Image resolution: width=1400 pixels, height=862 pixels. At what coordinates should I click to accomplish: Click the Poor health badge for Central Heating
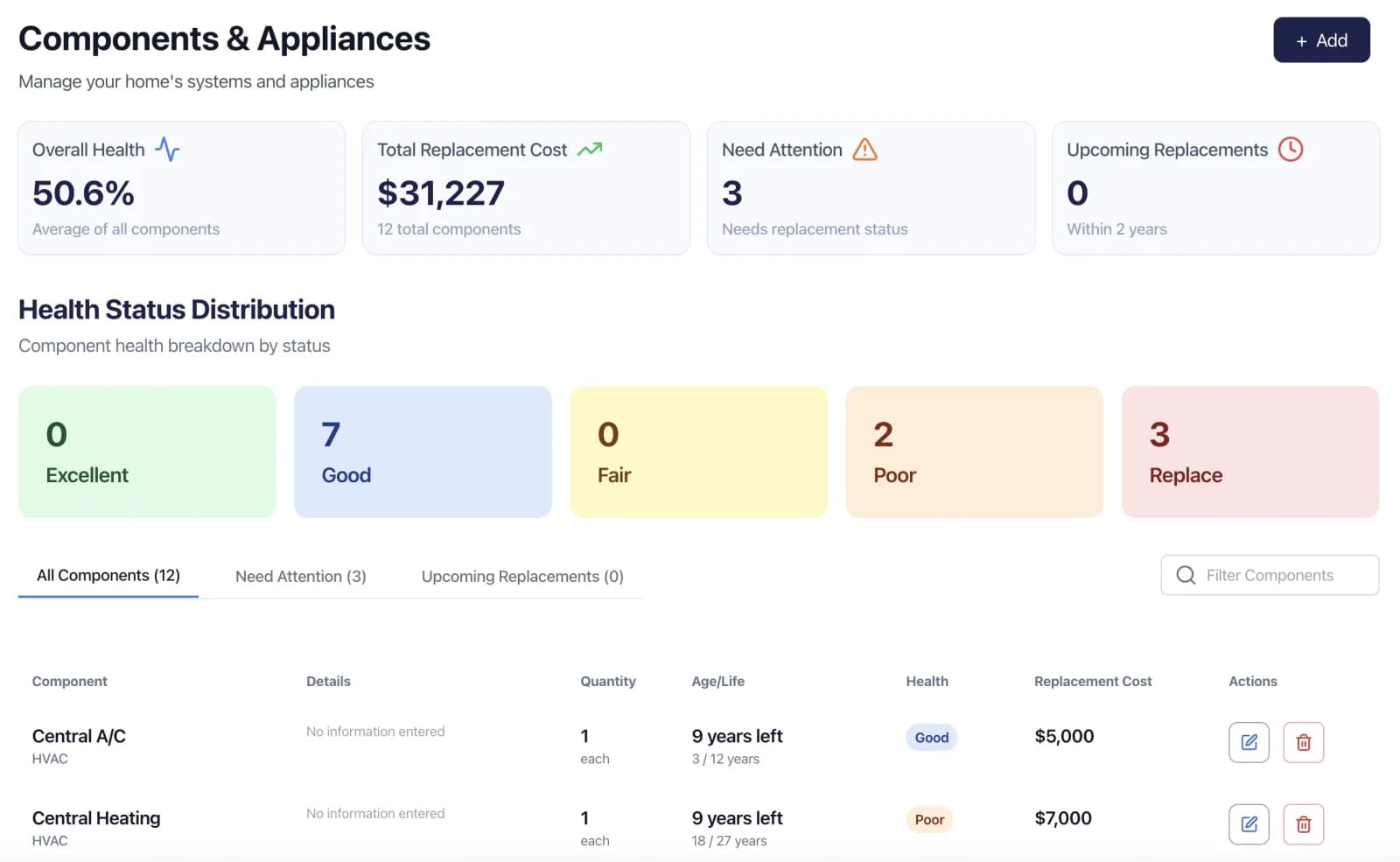coord(929,820)
